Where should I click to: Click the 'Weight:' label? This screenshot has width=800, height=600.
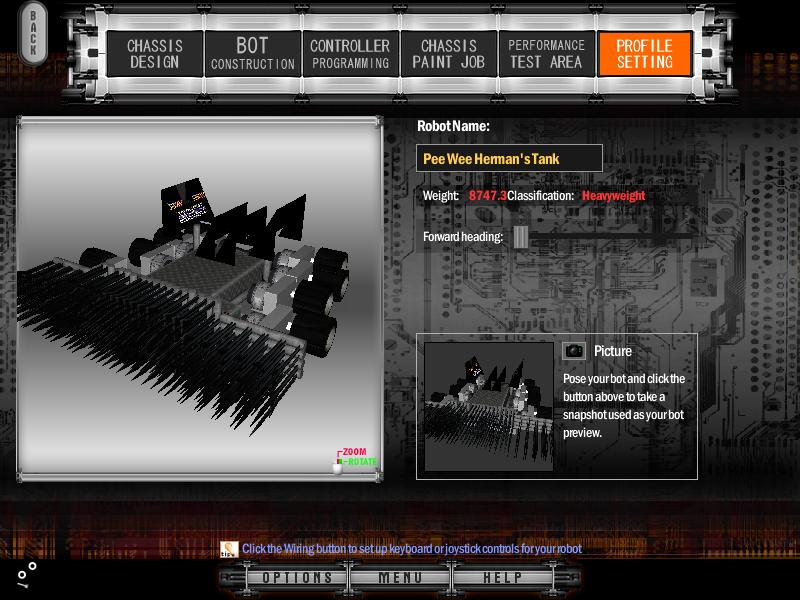click(441, 195)
